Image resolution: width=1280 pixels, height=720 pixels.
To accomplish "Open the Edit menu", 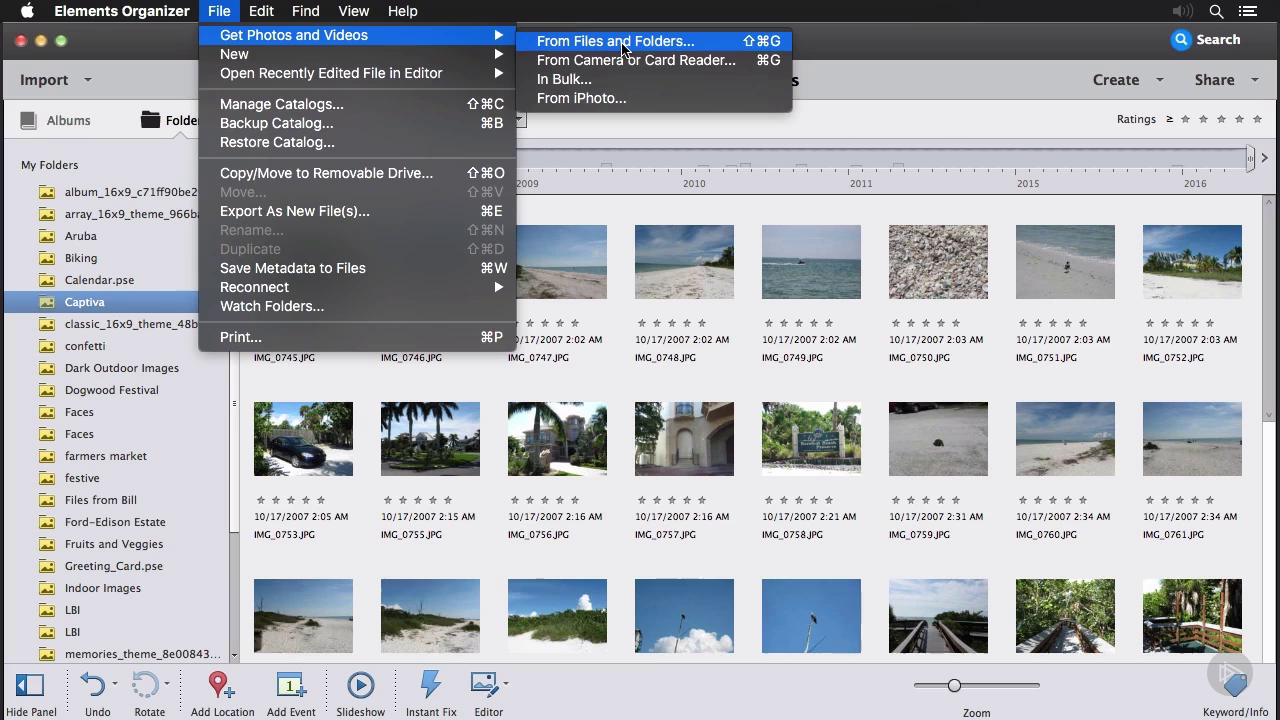I will tap(261, 11).
